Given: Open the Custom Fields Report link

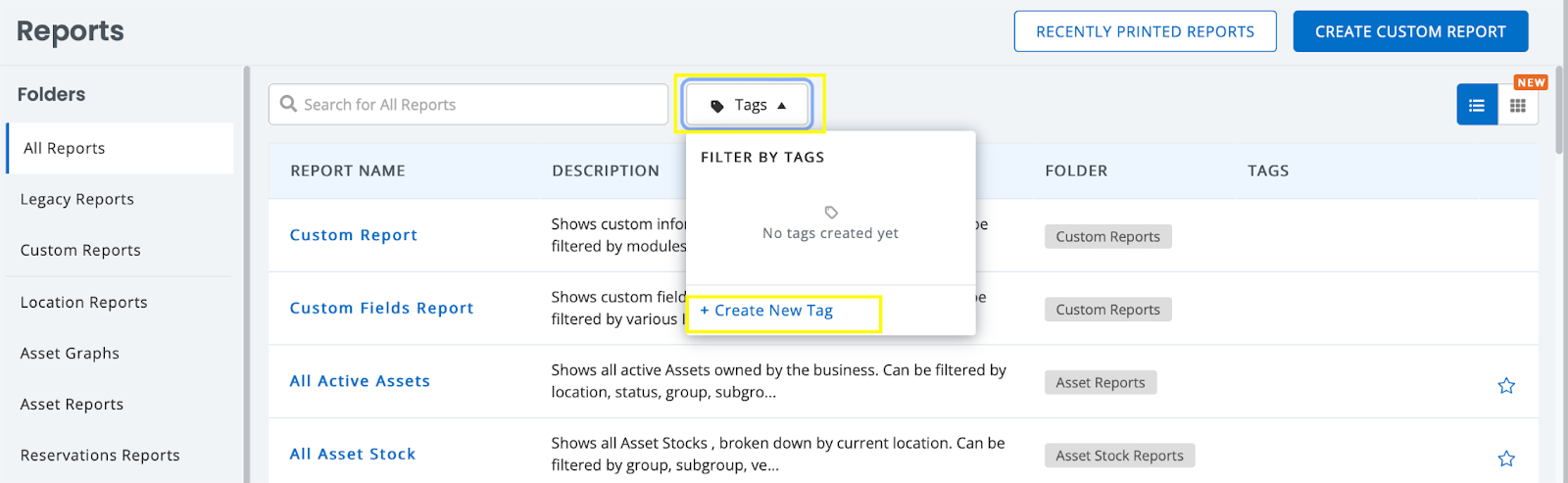Looking at the screenshot, I should 381,308.
